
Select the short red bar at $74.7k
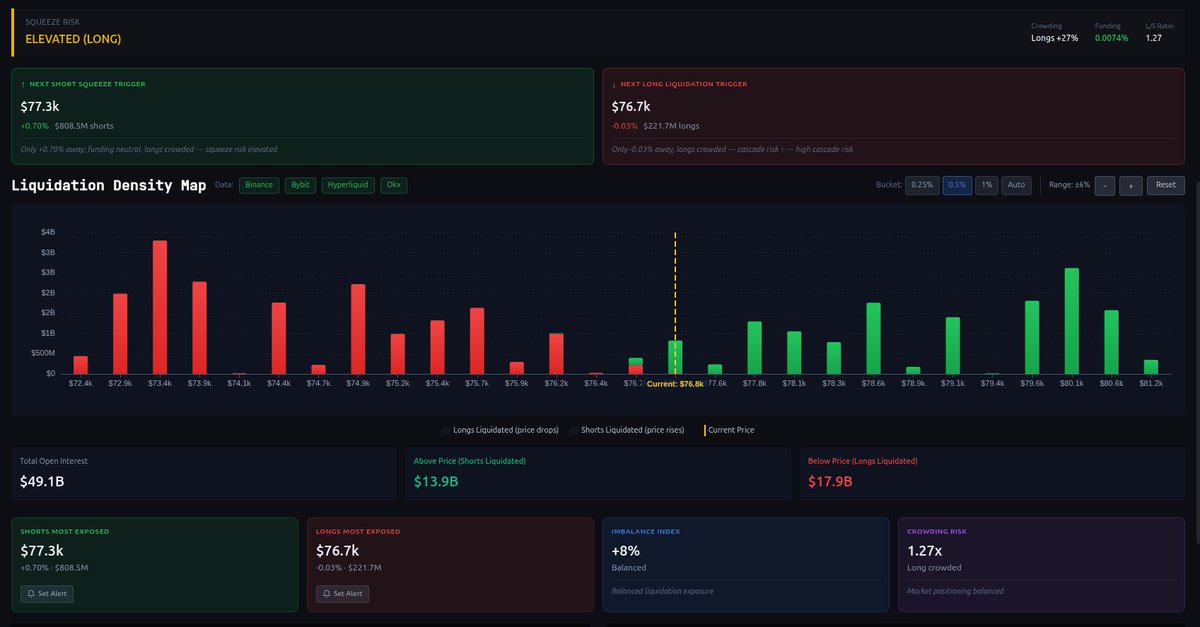pos(318,369)
